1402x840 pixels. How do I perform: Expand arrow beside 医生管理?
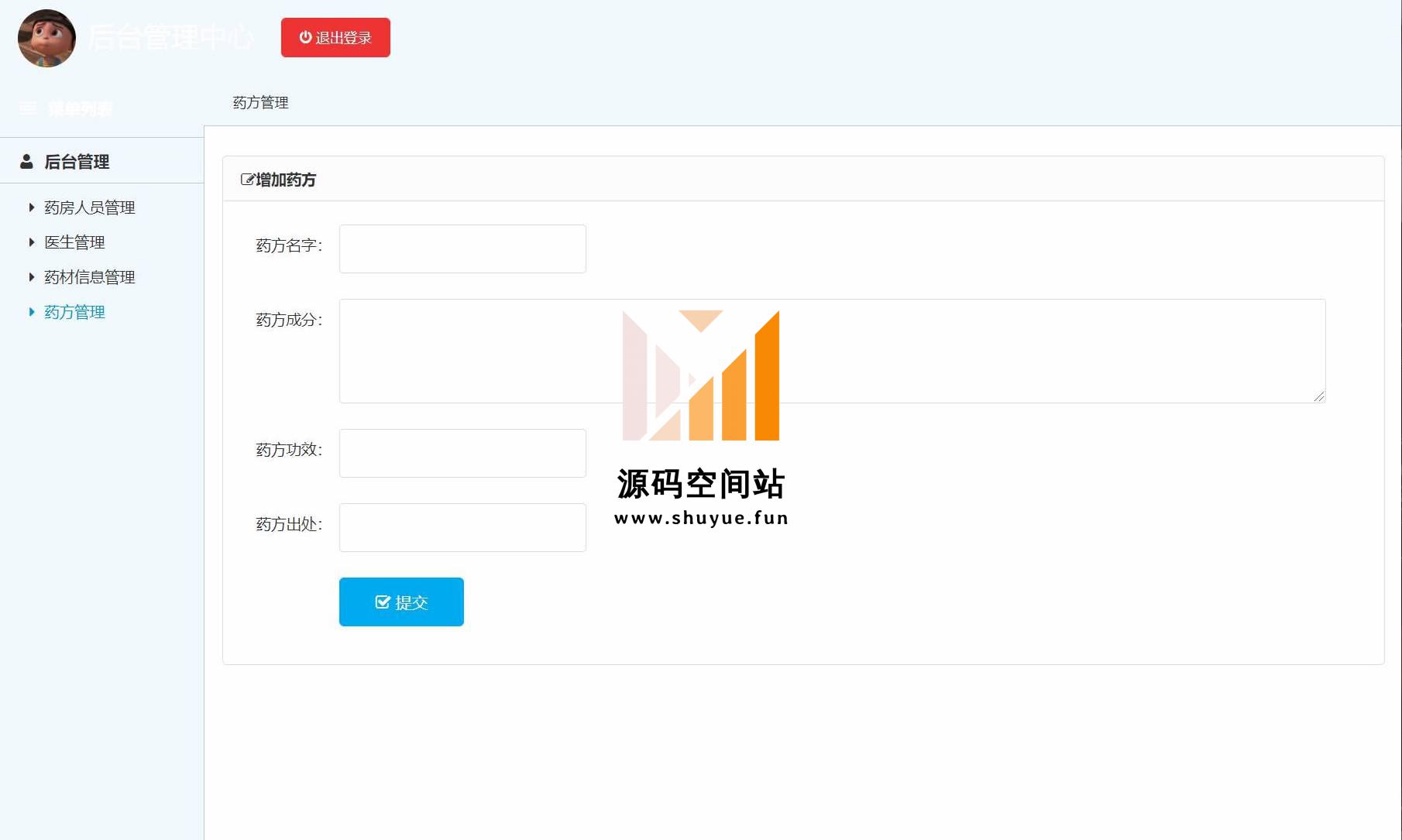point(32,242)
